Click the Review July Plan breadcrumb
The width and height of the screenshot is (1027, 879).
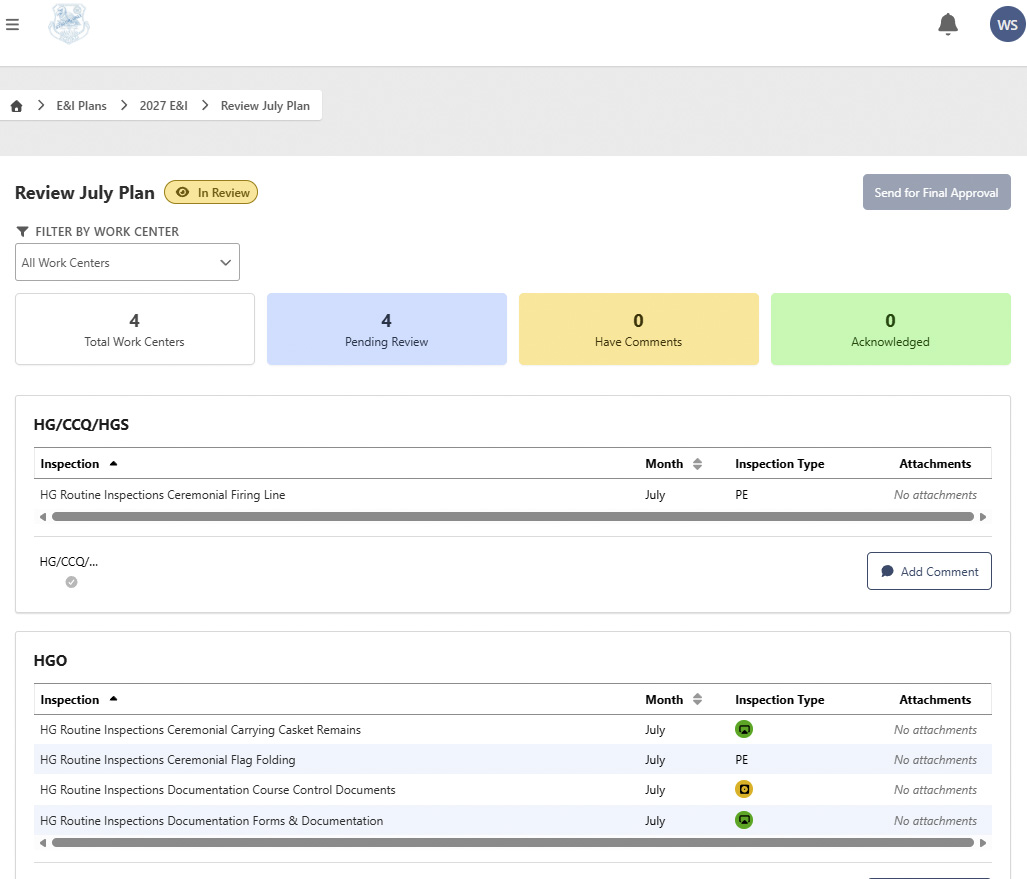click(265, 105)
